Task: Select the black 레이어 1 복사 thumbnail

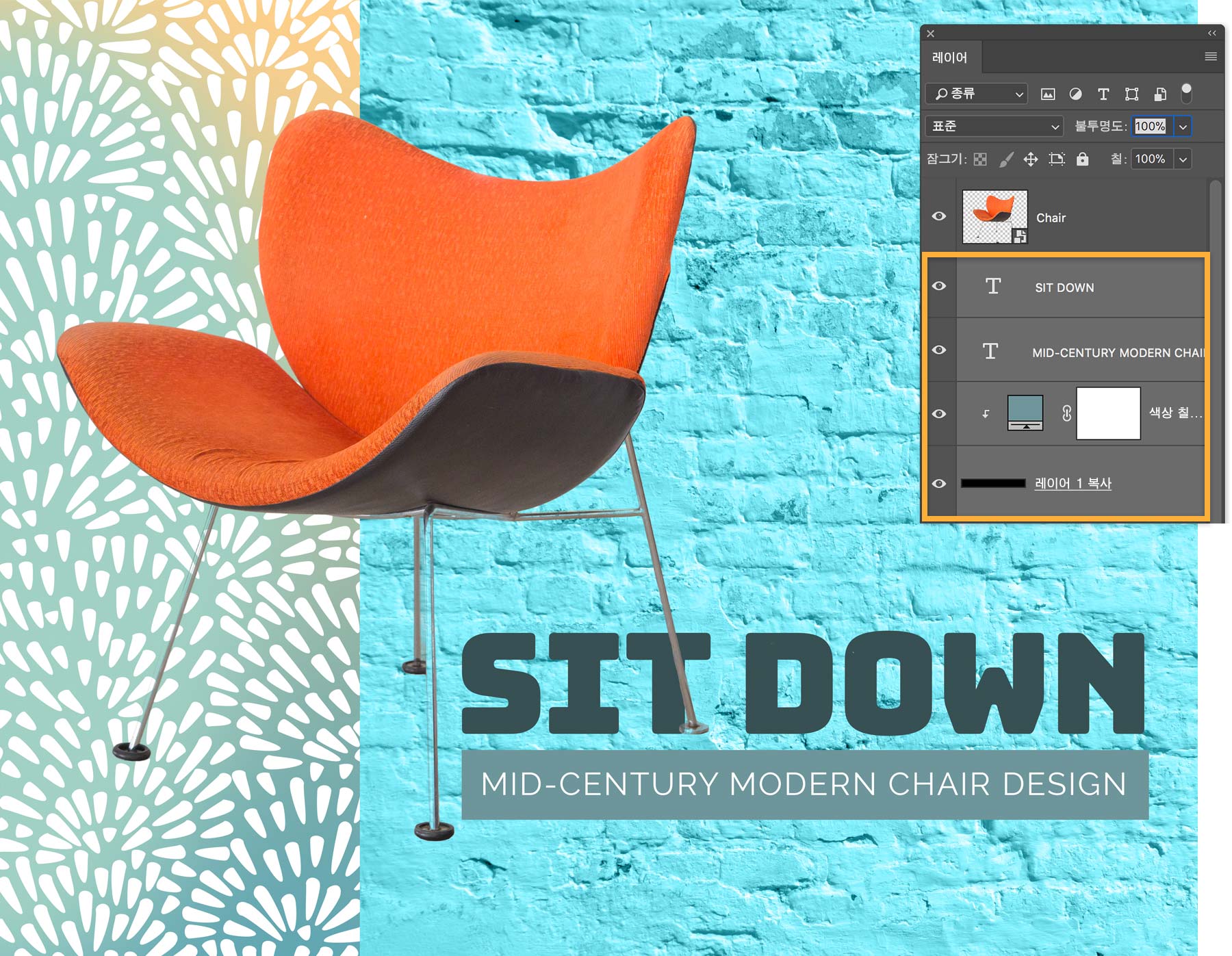Action: click(x=993, y=483)
